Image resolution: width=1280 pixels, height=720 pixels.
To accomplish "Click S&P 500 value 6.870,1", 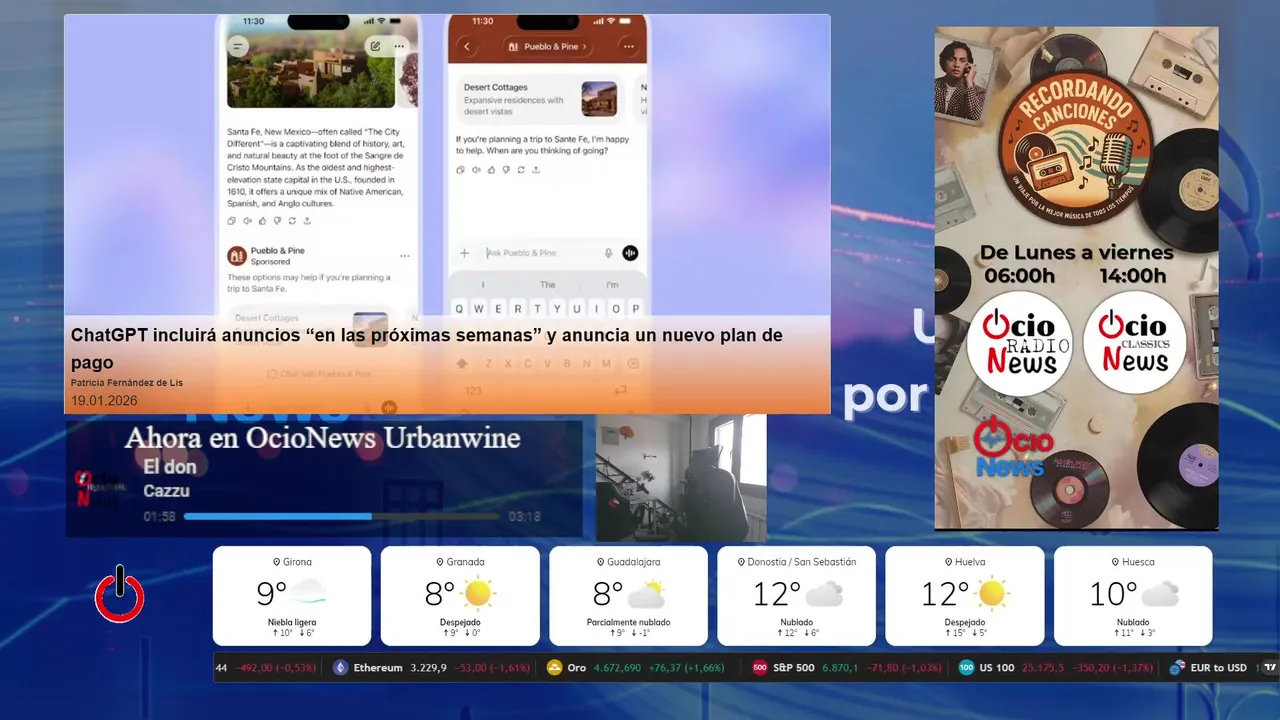I will coord(840,667).
